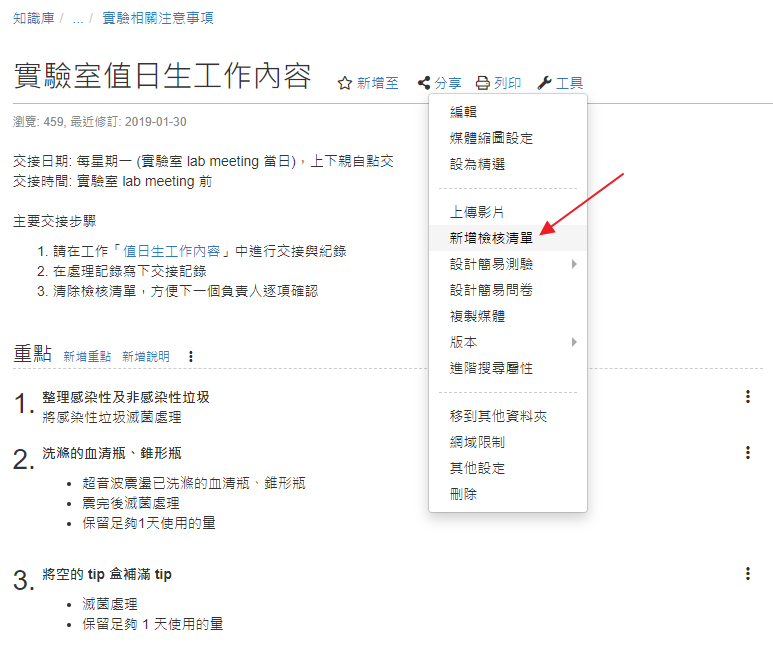The width and height of the screenshot is (773, 650).
Task: Click the star icon next to 新增至
Action: 344,84
